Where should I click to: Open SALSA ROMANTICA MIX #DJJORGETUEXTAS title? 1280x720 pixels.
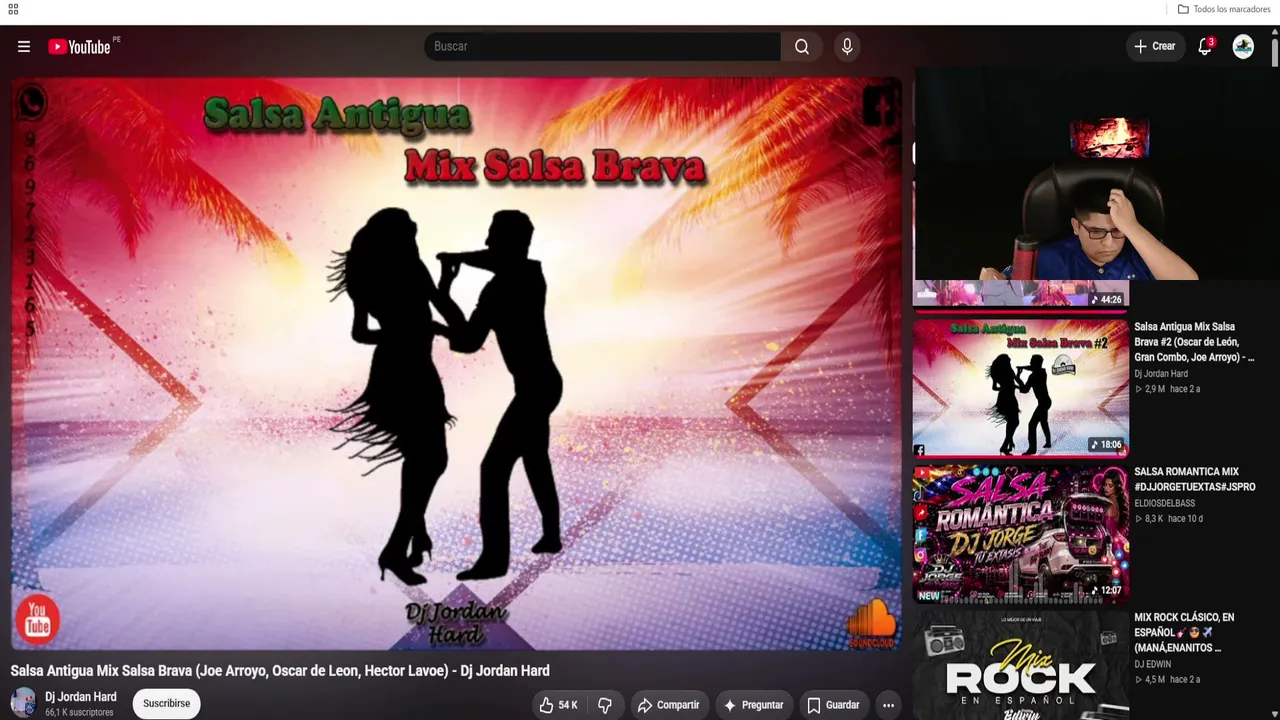tap(1195, 479)
